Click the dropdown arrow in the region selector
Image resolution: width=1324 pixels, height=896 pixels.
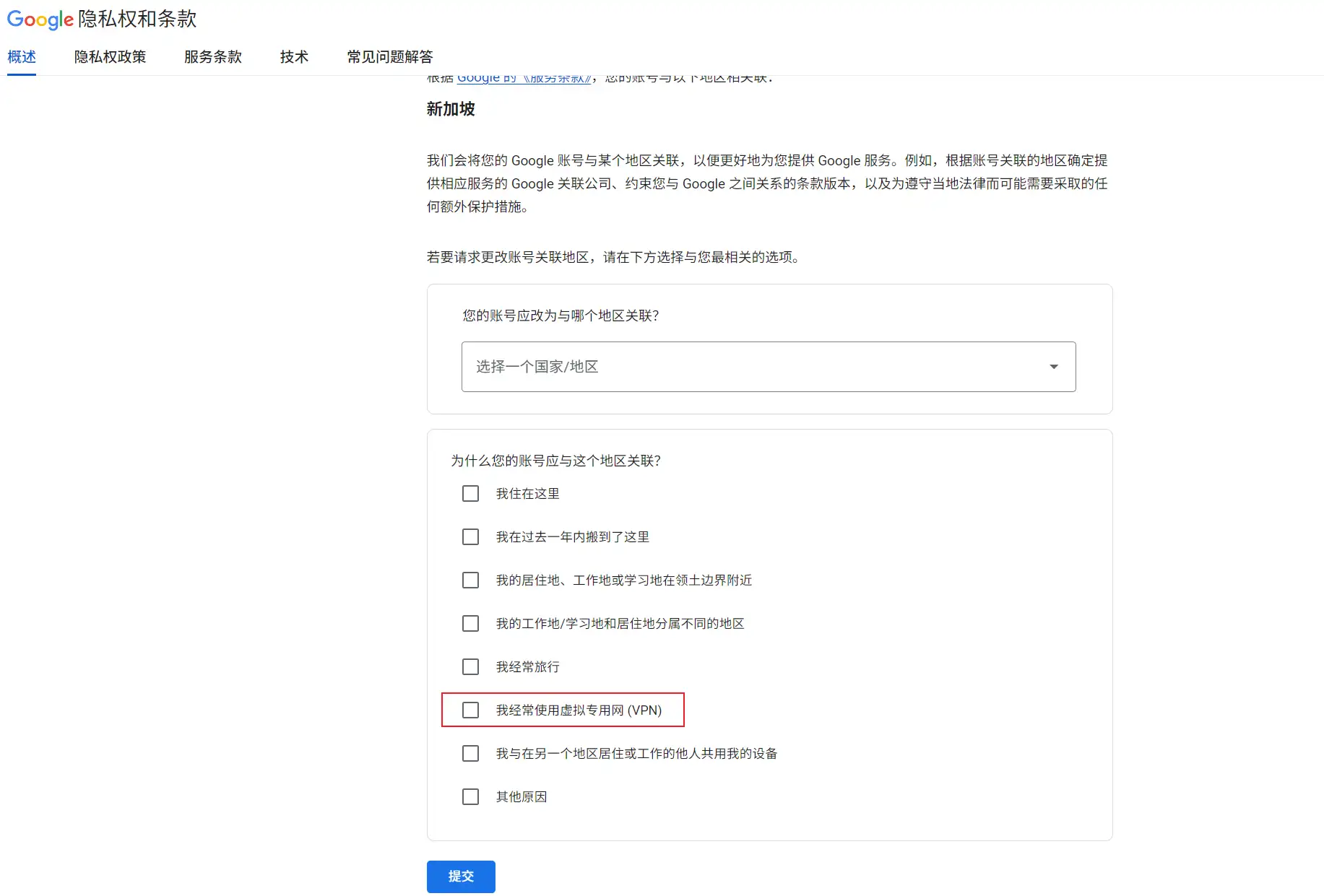point(1053,367)
